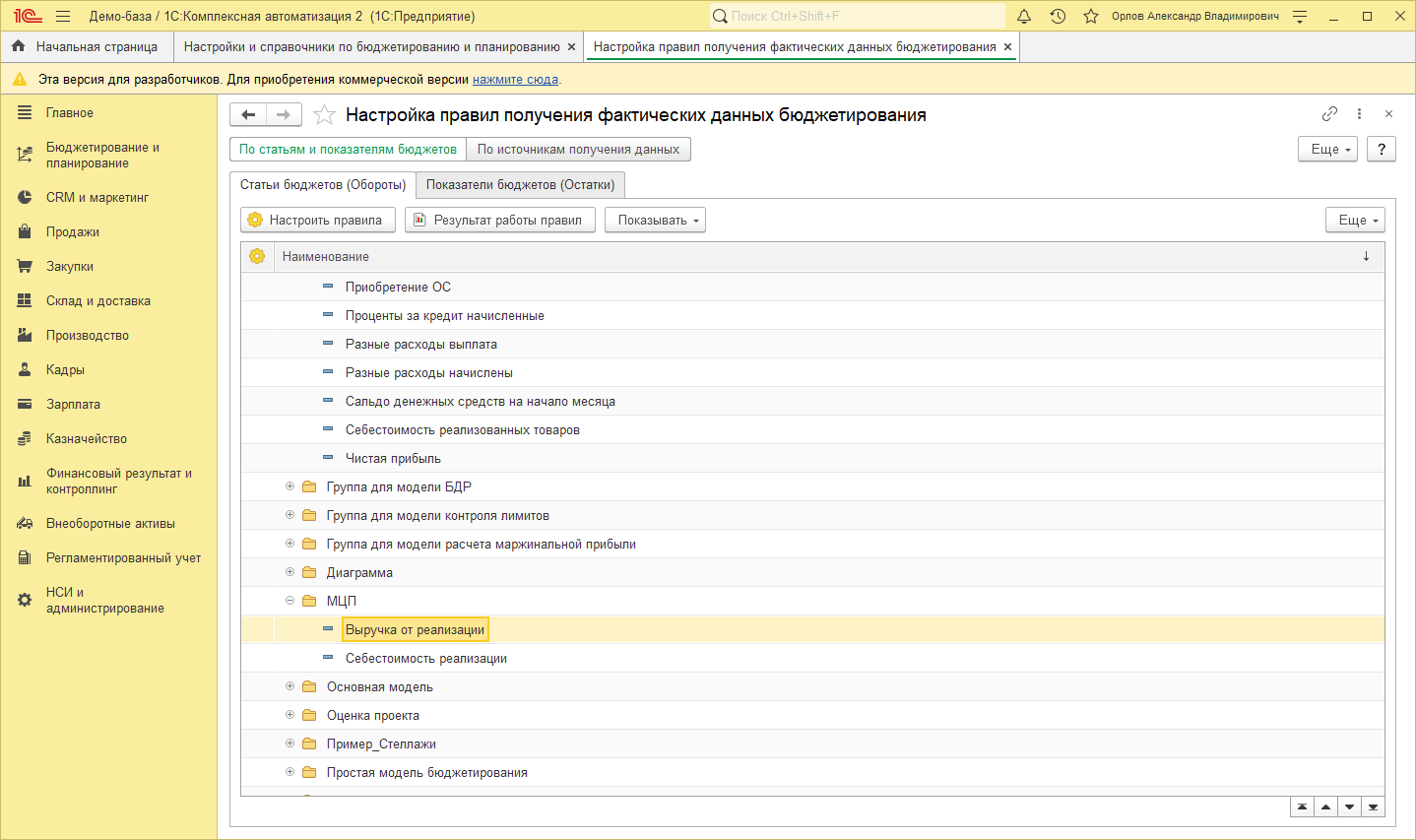Follow the нажмите сюда link
1416x840 pixels.
[515, 80]
